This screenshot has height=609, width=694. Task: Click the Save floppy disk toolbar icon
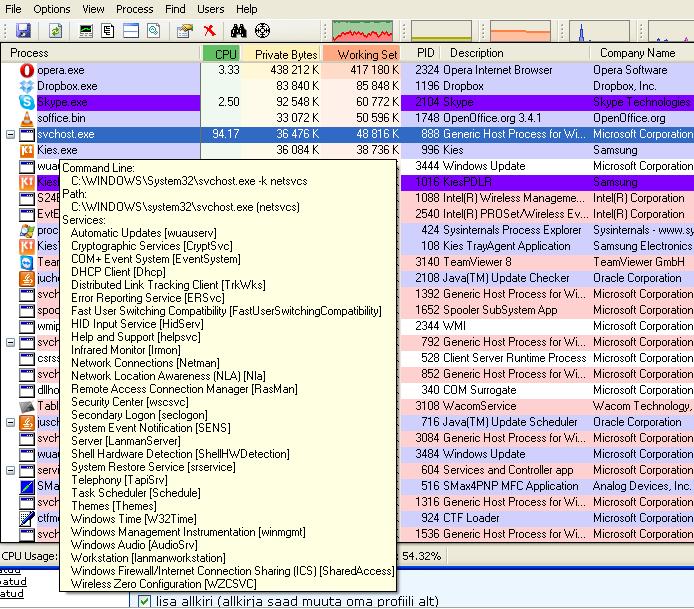click(x=23, y=31)
